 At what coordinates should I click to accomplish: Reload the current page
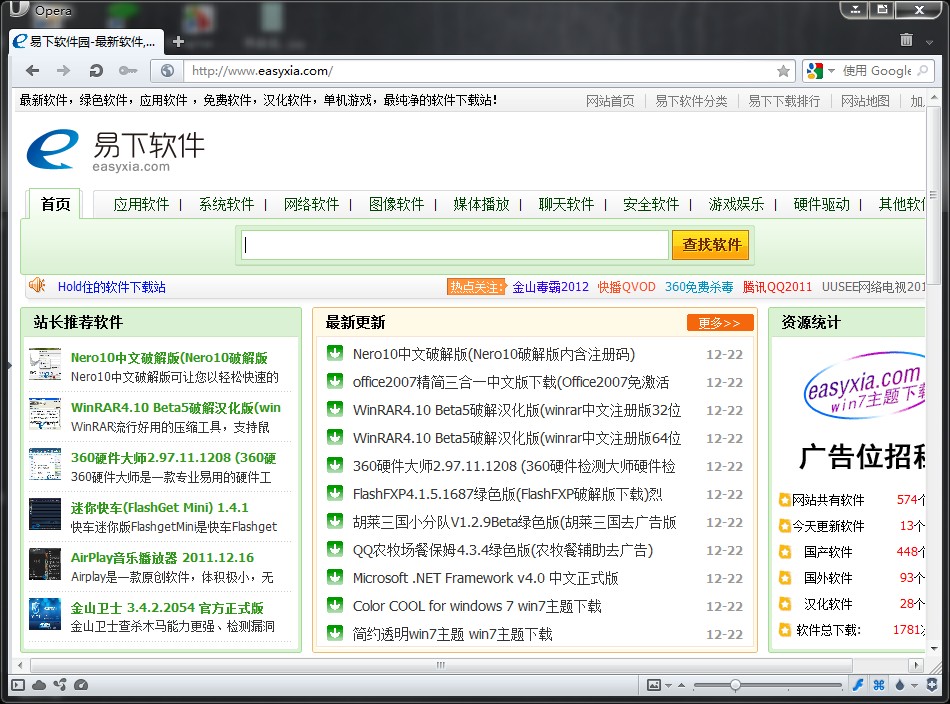[x=96, y=71]
